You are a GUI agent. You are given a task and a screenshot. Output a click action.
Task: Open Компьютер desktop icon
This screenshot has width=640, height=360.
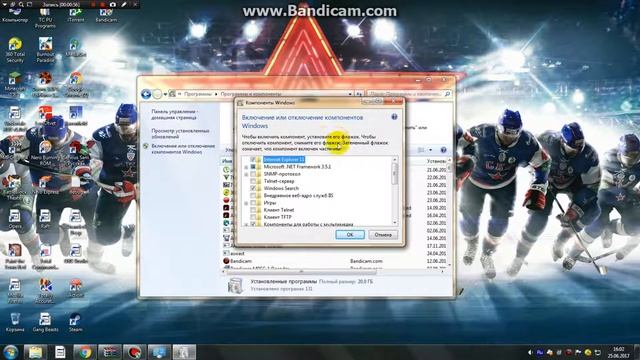(x=15, y=15)
